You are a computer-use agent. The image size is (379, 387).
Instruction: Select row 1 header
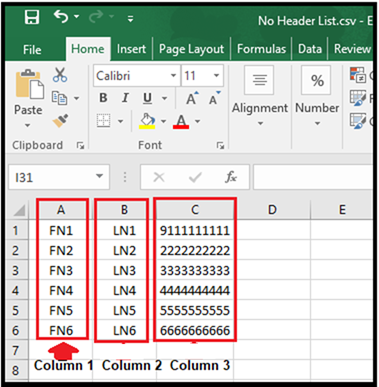pyautogui.click(x=17, y=230)
